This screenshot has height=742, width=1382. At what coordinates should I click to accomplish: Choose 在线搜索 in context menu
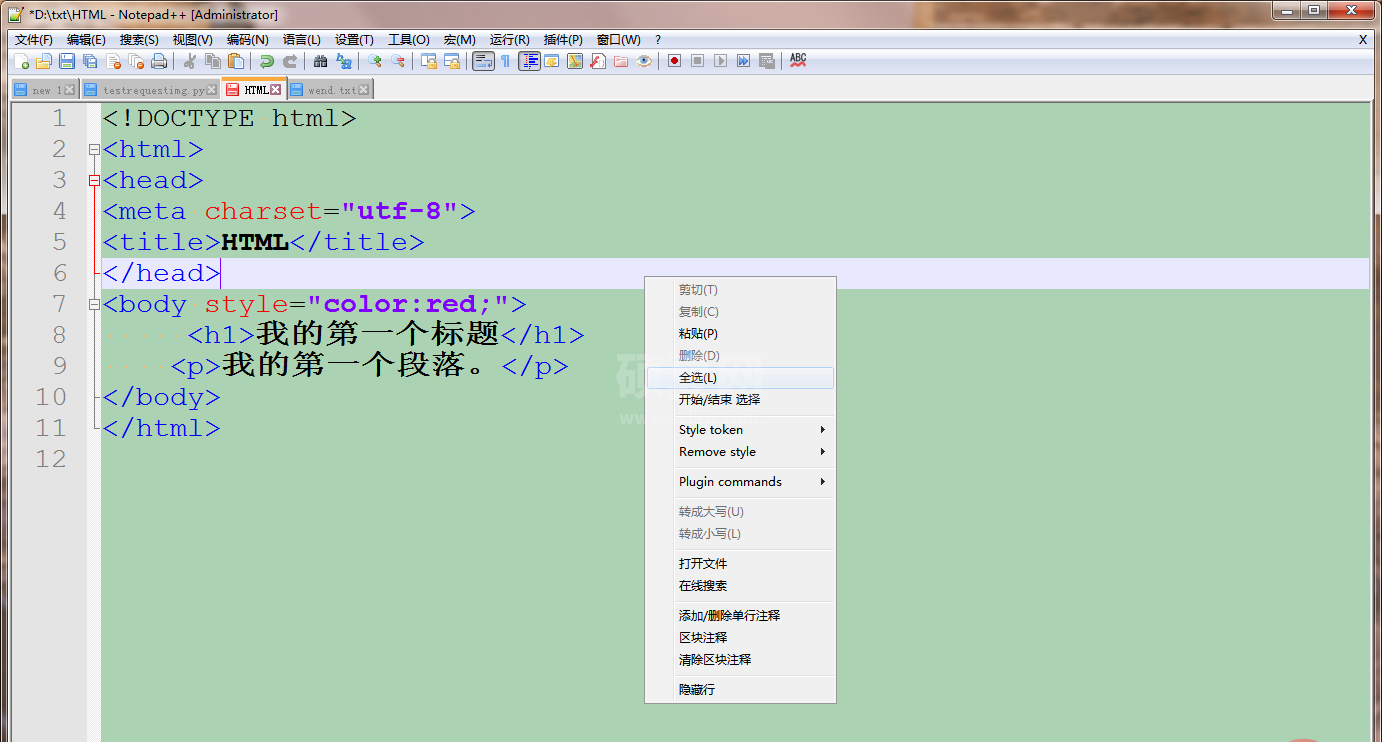click(x=740, y=586)
